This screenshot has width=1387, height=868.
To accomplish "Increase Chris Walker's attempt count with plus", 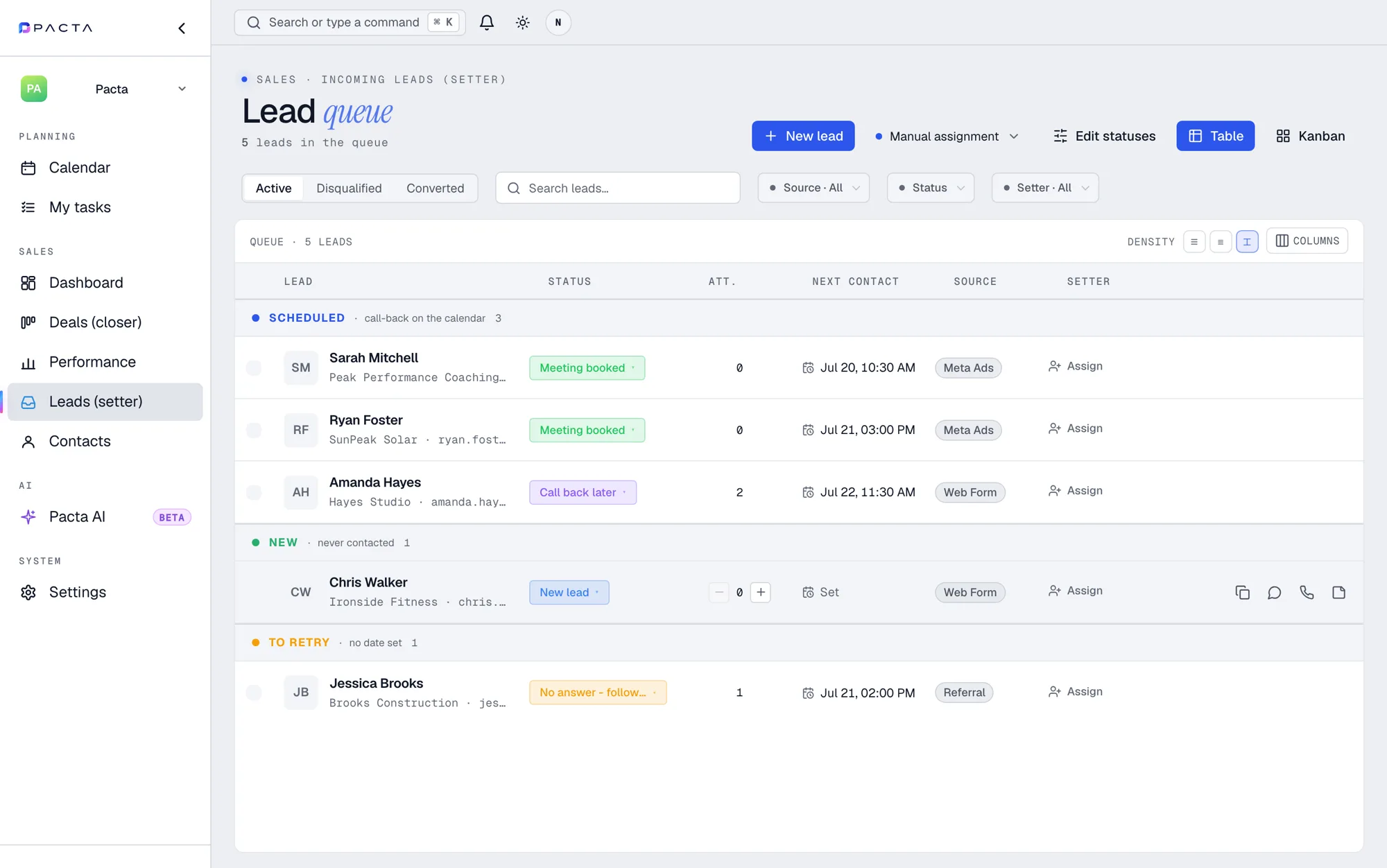I will point(761,592).
